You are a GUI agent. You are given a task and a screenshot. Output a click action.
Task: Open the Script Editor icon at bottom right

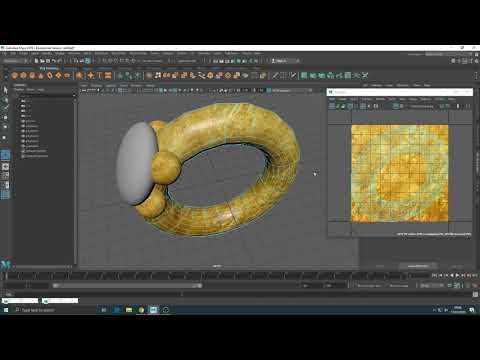(476, 294)
